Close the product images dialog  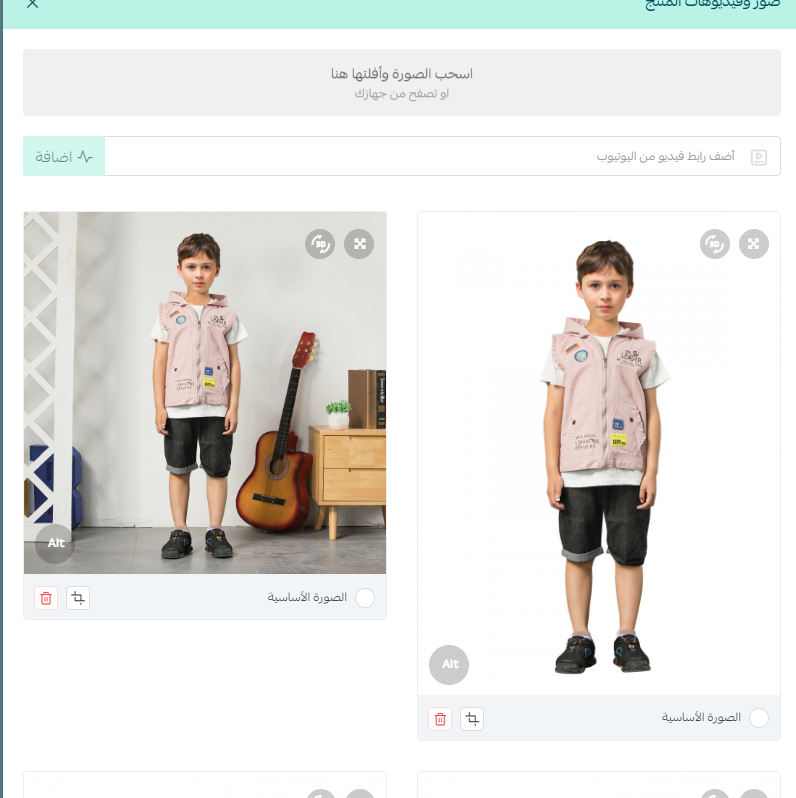33,4
